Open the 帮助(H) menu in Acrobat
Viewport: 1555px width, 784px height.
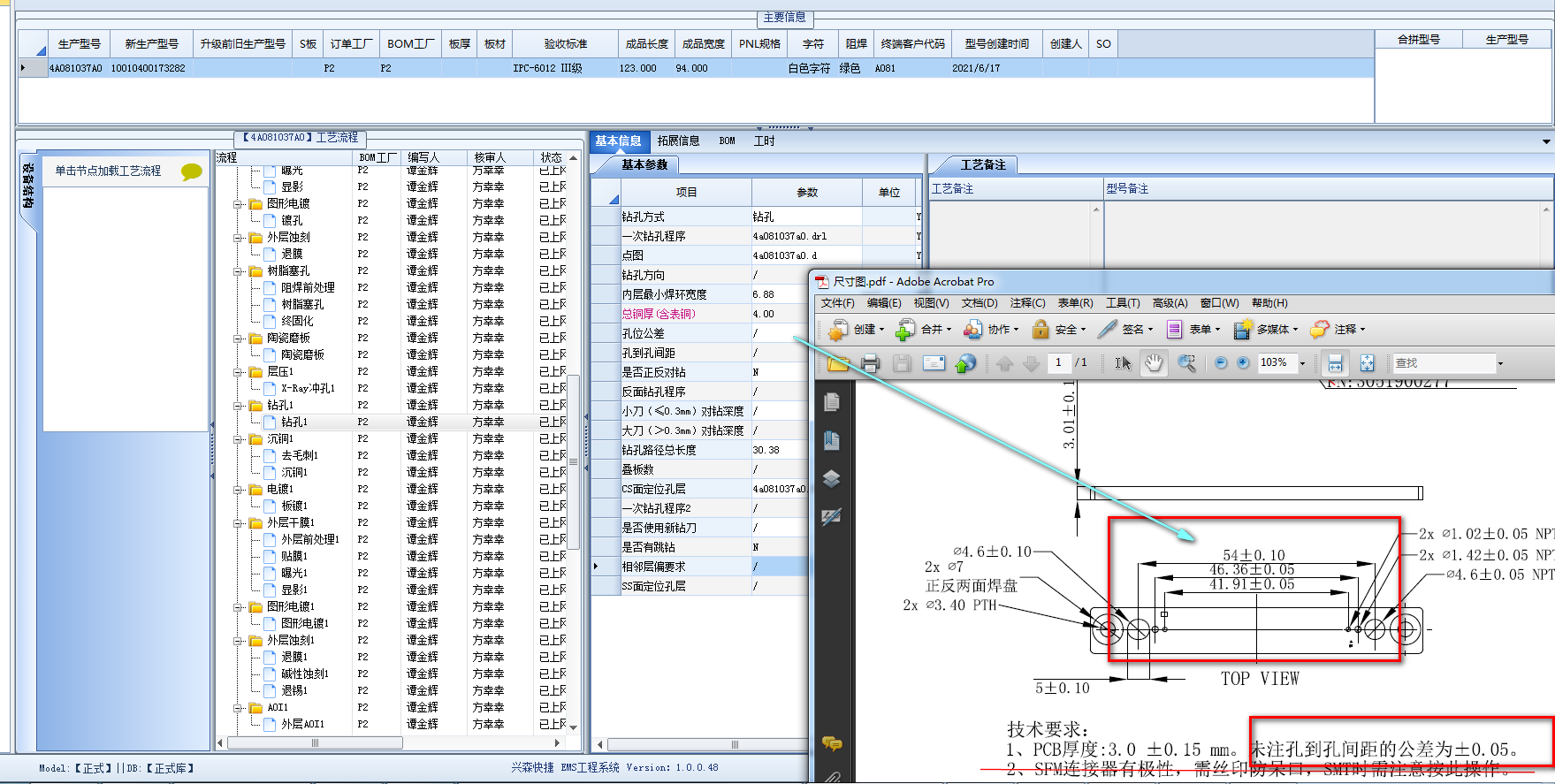1269,303
